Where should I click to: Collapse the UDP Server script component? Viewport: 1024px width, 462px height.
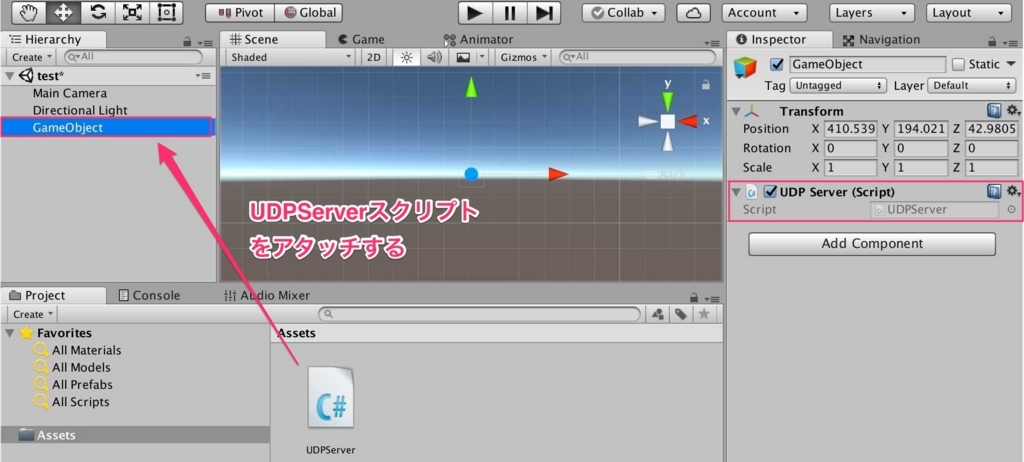736,192
